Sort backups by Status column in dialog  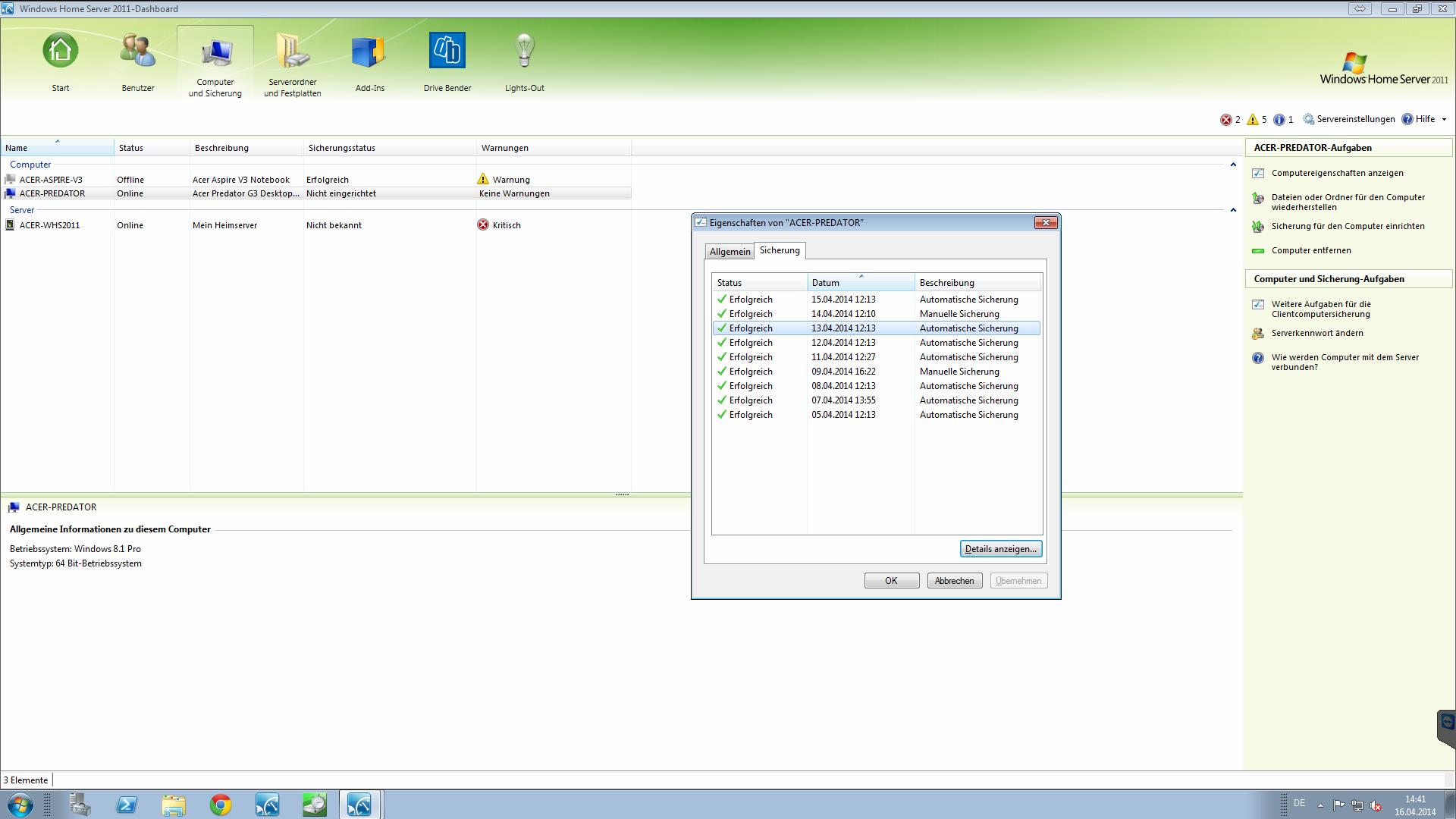(759, 283)
